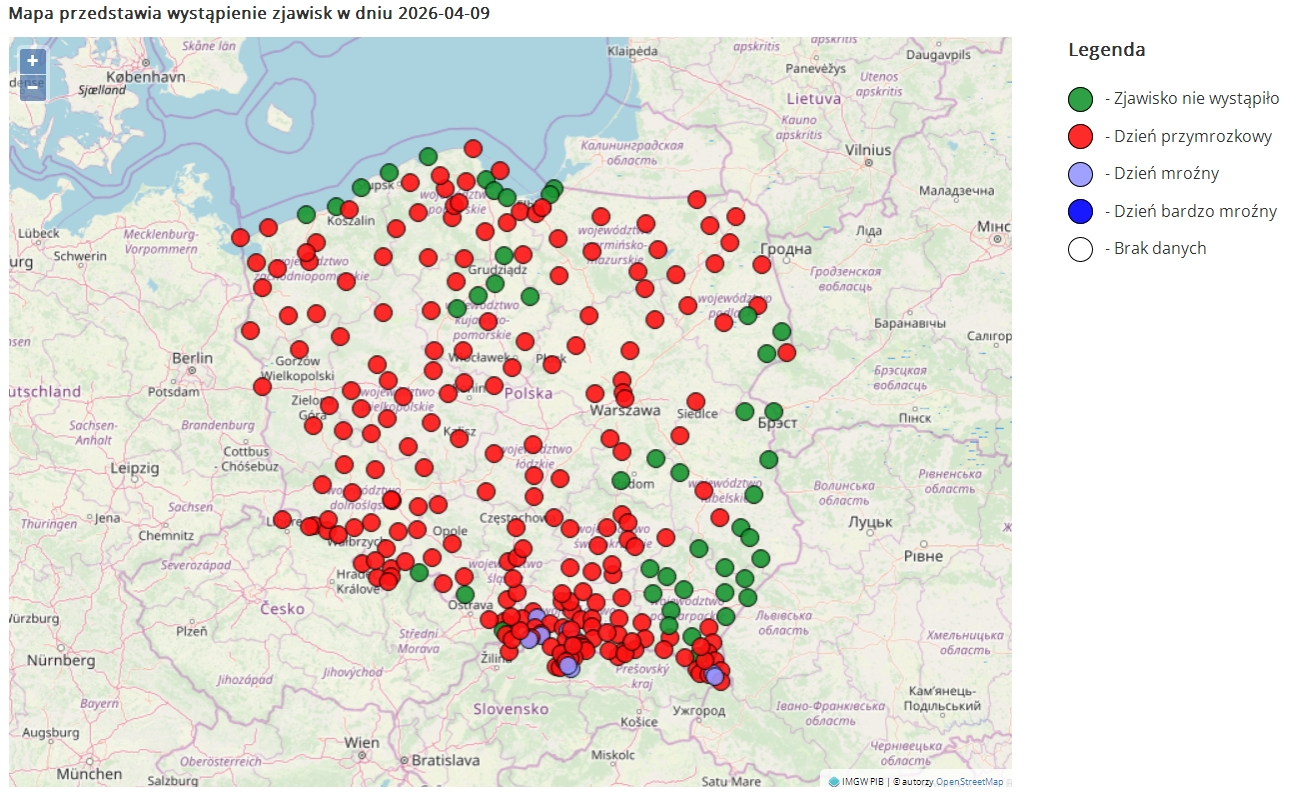Click the blue 'Dzień bardzo mroźny' legend circle
The width and height of the screenshot is (1300, 797).
coord(1080,211)
